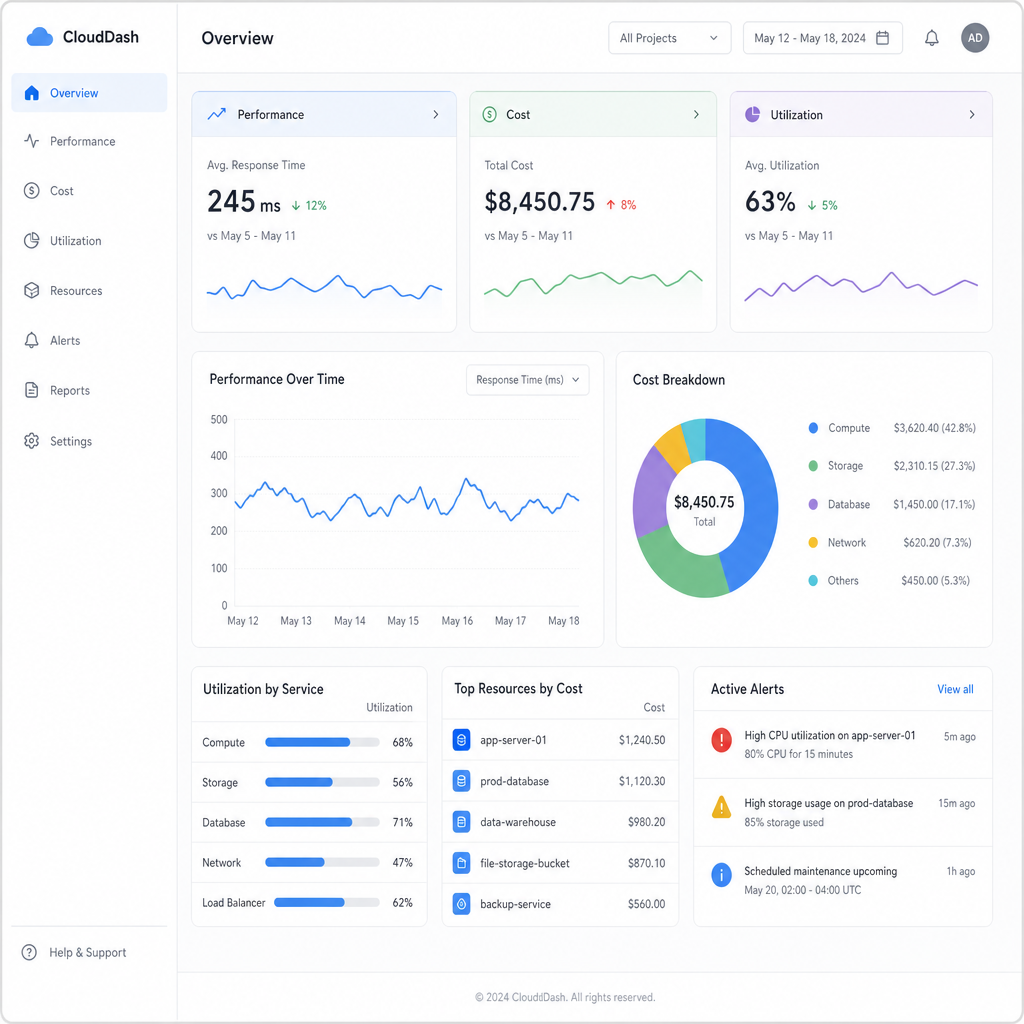The image size is (1024, 1024).
Task: Click the 245 ms response time value
Action: click(x=244, y=202)
